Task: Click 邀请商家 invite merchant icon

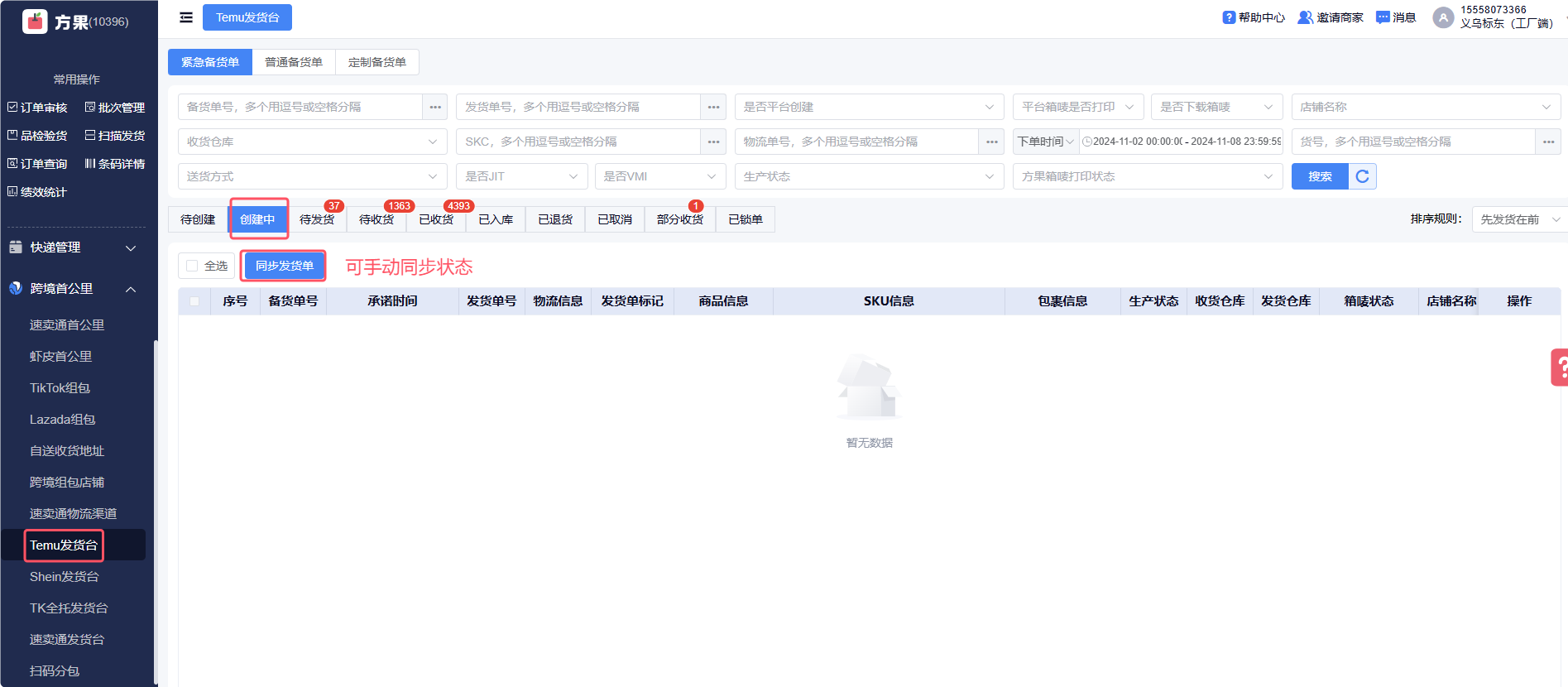Action: click(x=1305, y=17)
